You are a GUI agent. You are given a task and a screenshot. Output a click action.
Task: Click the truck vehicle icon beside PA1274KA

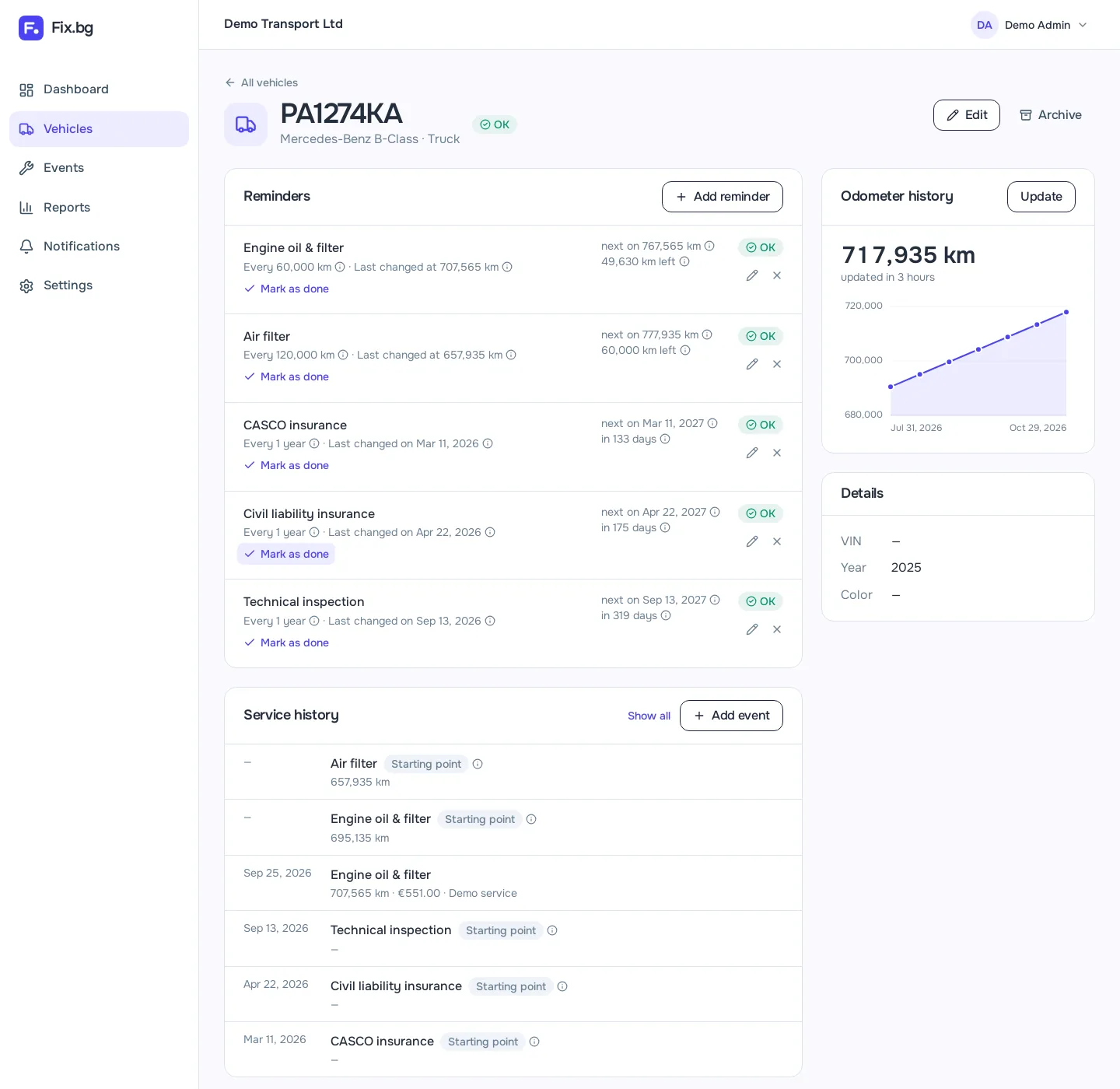click(x=246, y=124)
